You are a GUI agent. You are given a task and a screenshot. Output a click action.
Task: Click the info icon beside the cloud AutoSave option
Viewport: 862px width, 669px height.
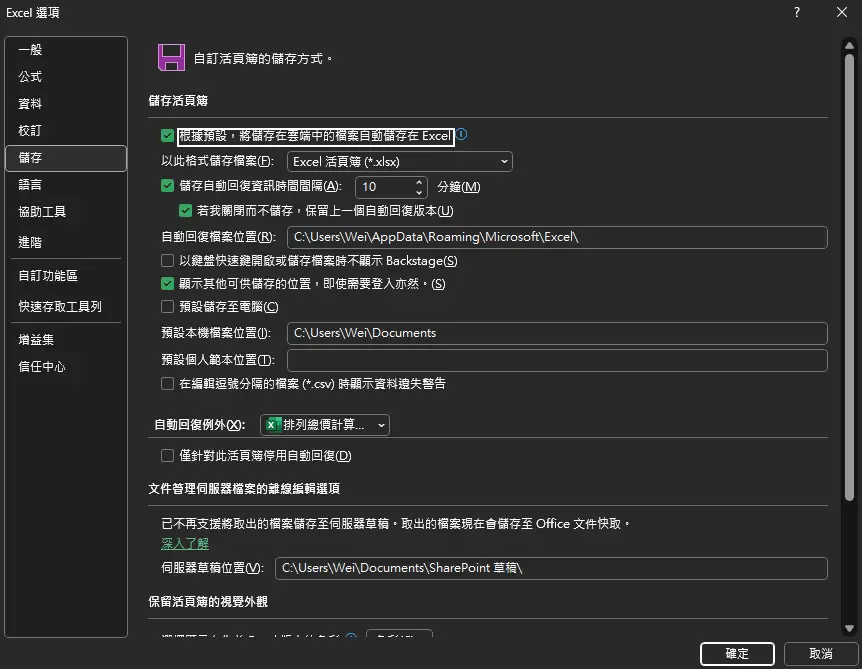point(462,134)
